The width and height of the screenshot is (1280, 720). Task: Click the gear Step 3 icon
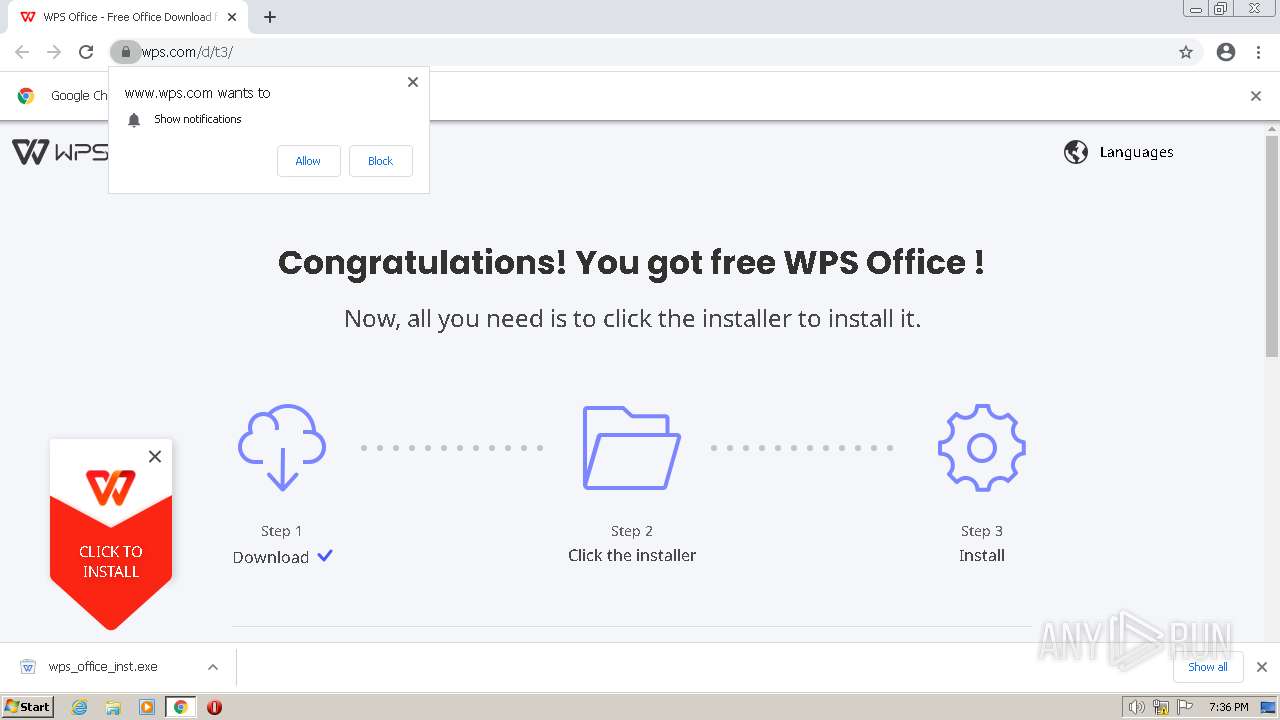click(x=982, y=447)
